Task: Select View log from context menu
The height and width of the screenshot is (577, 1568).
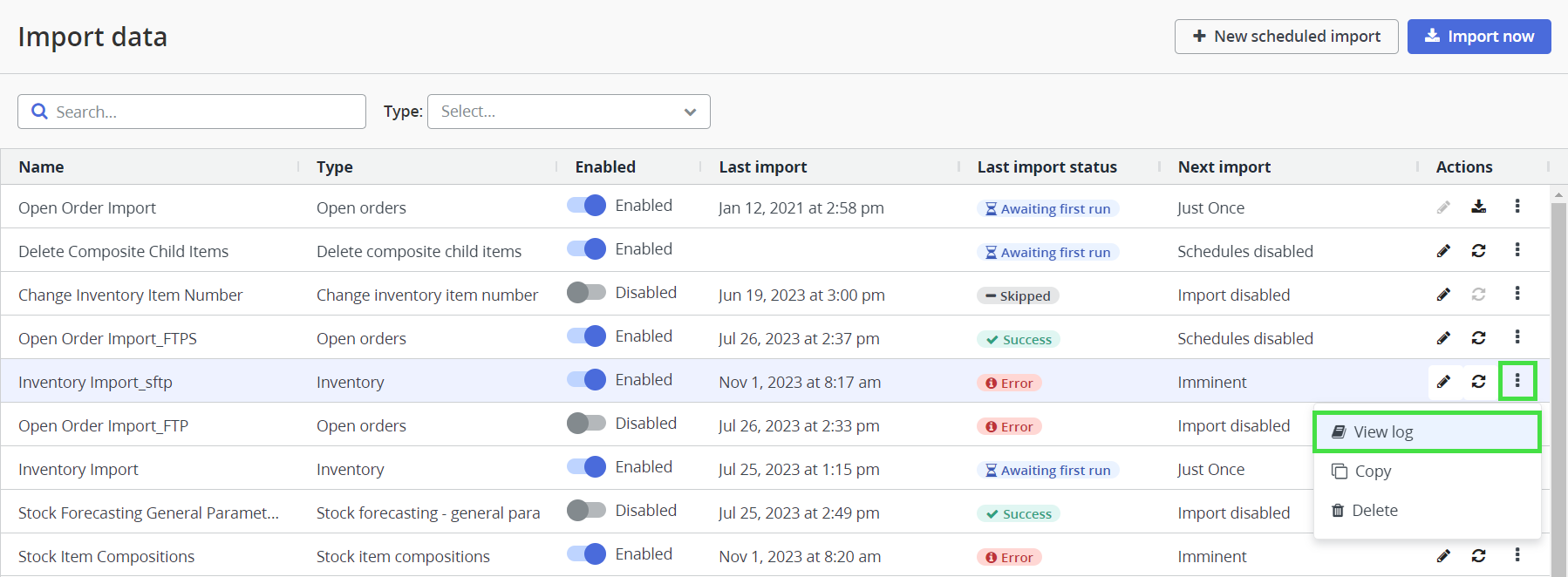Action: [x=1426, y=432]
